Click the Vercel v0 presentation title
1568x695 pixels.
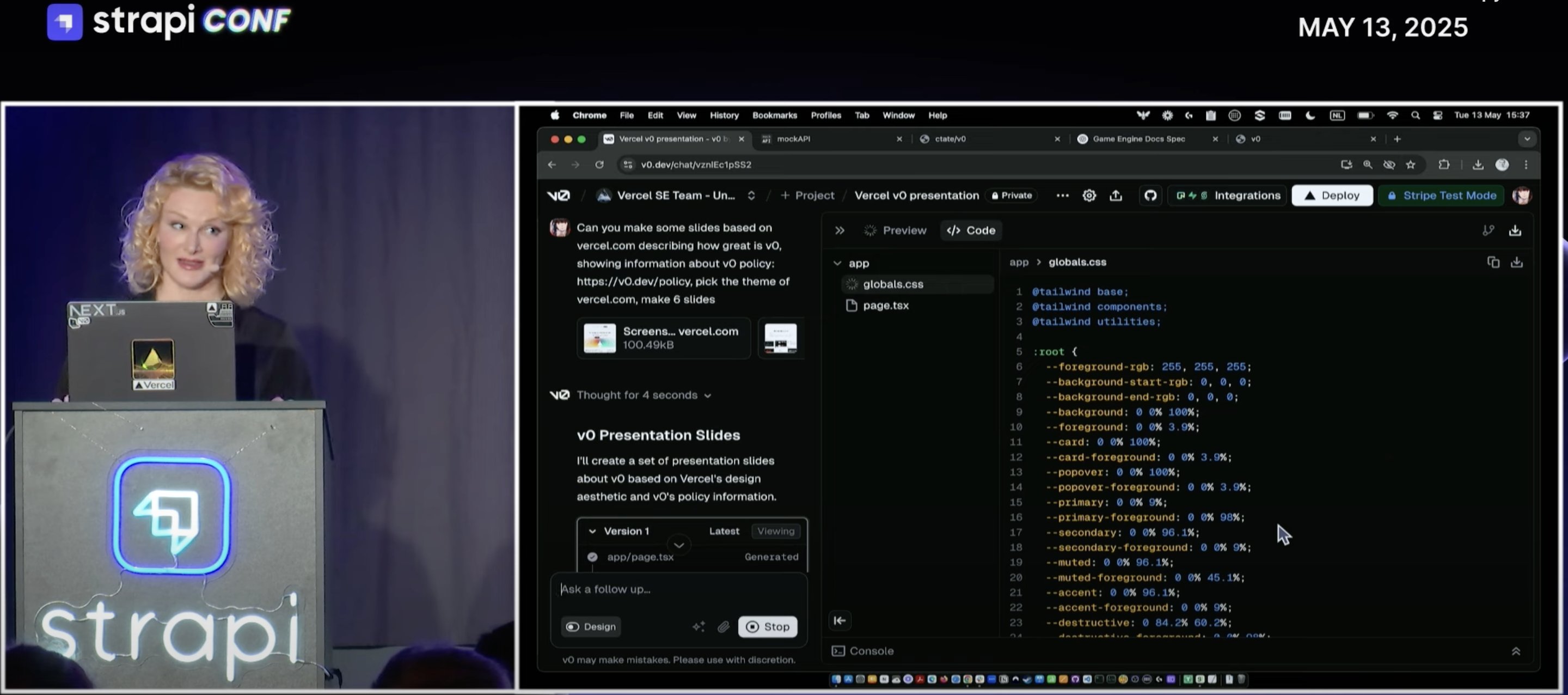point(916,196)
